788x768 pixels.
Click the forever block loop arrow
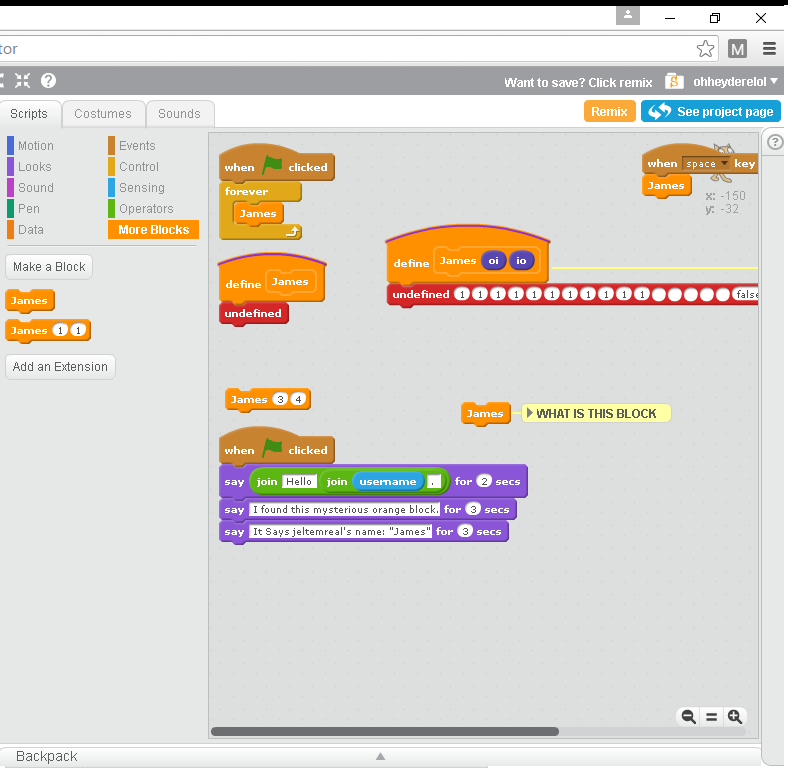tap(293, 231)
